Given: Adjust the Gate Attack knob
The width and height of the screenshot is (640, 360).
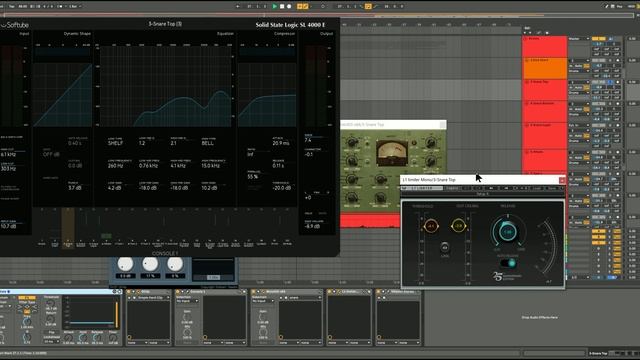Looking at the screenshot, I should pyautogui.click(x=68, y=338).
